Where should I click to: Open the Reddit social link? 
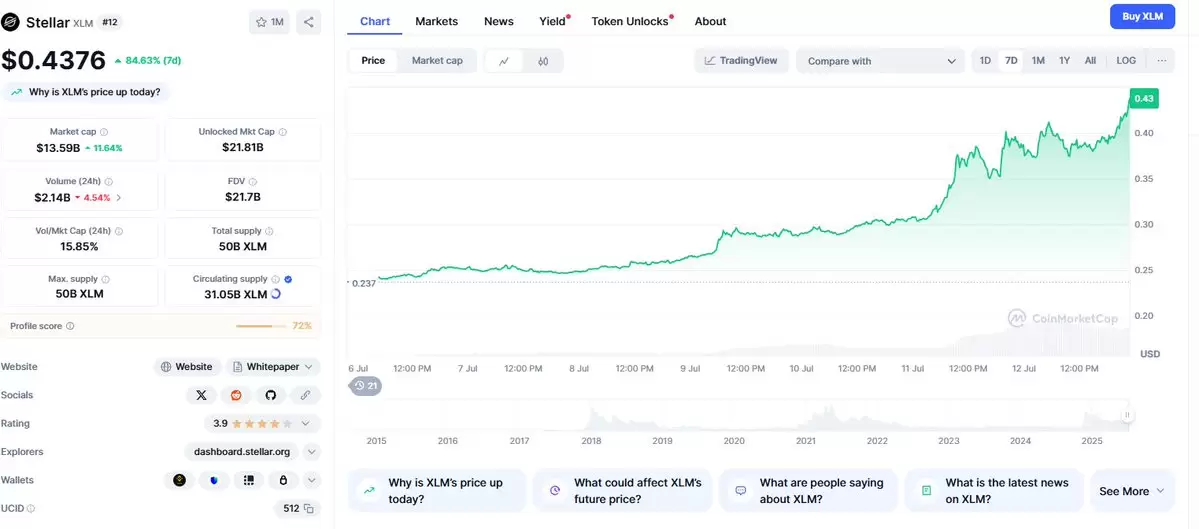pyautogui.click(x=236, y=395)
